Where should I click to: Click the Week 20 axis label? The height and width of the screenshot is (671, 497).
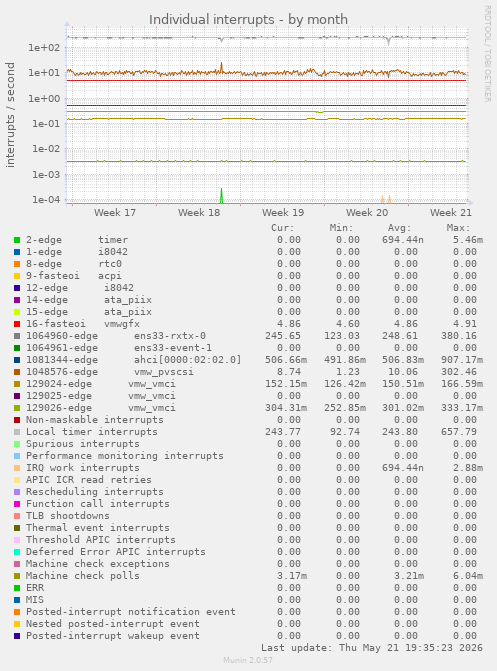click(367, 213)
